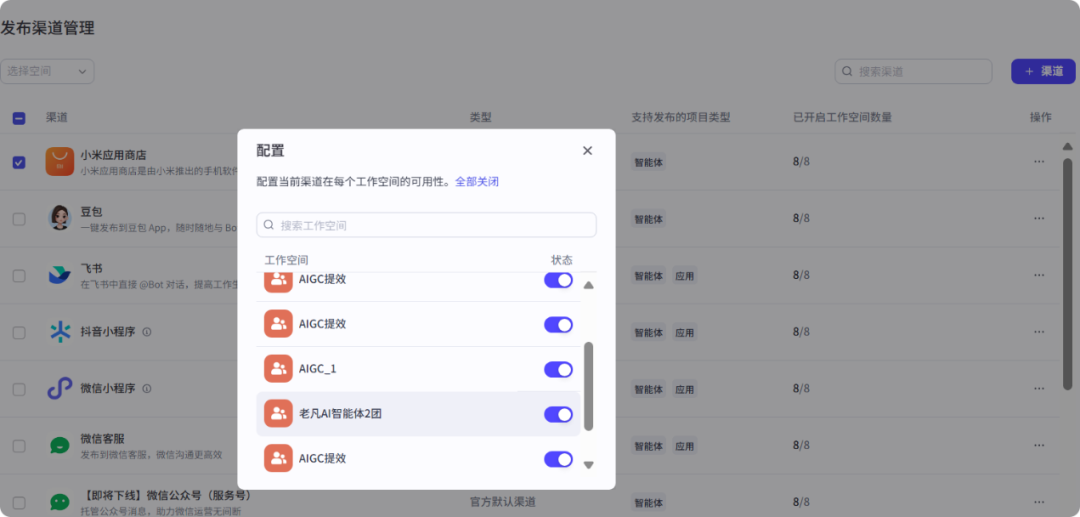Toggle off the AIGC_1 workspace switch
The height and width of the screenshot is (517, 1080).
click(559, 370)
